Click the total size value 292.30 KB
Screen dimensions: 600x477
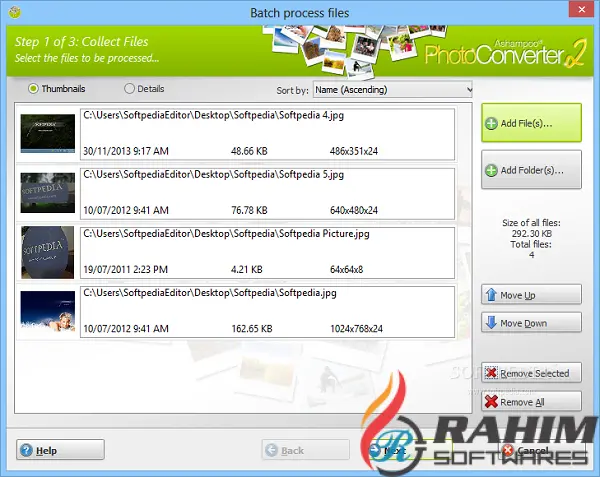click(532, 234)
